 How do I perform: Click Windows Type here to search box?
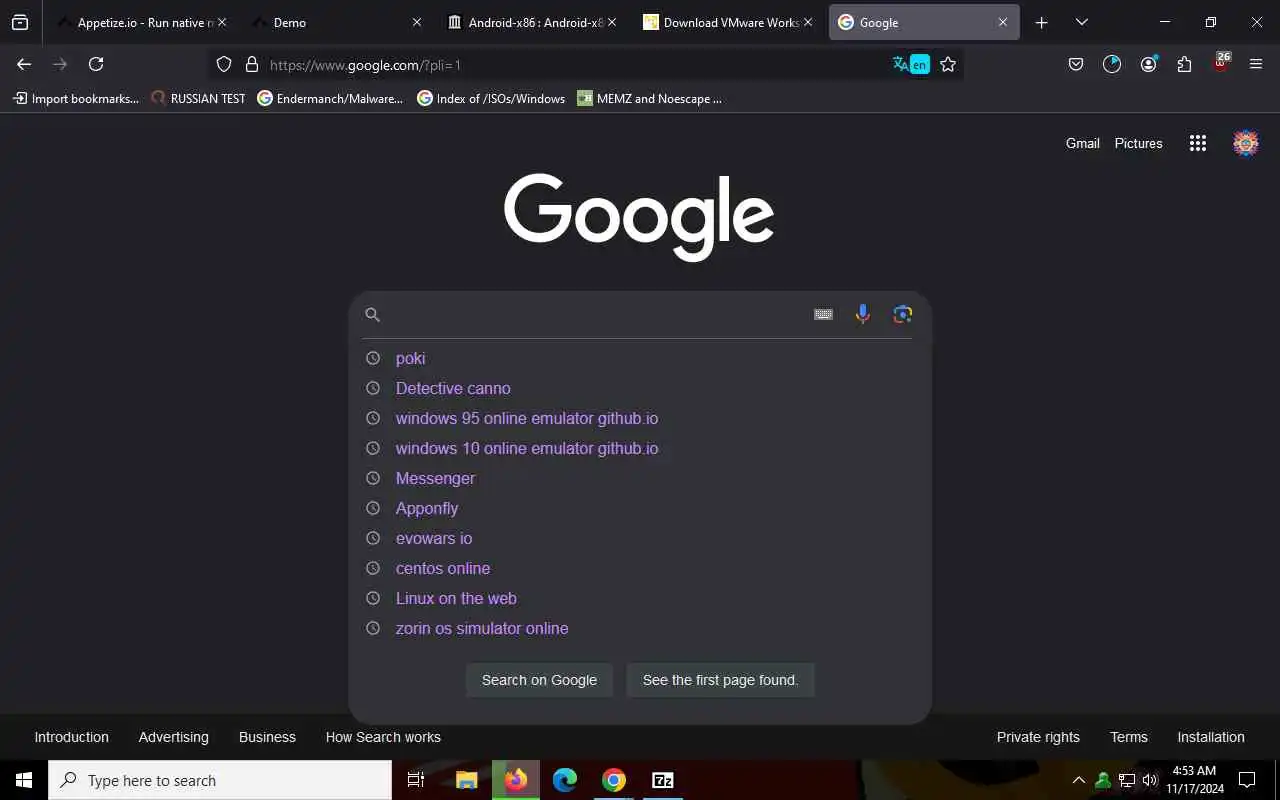[220, 780]
